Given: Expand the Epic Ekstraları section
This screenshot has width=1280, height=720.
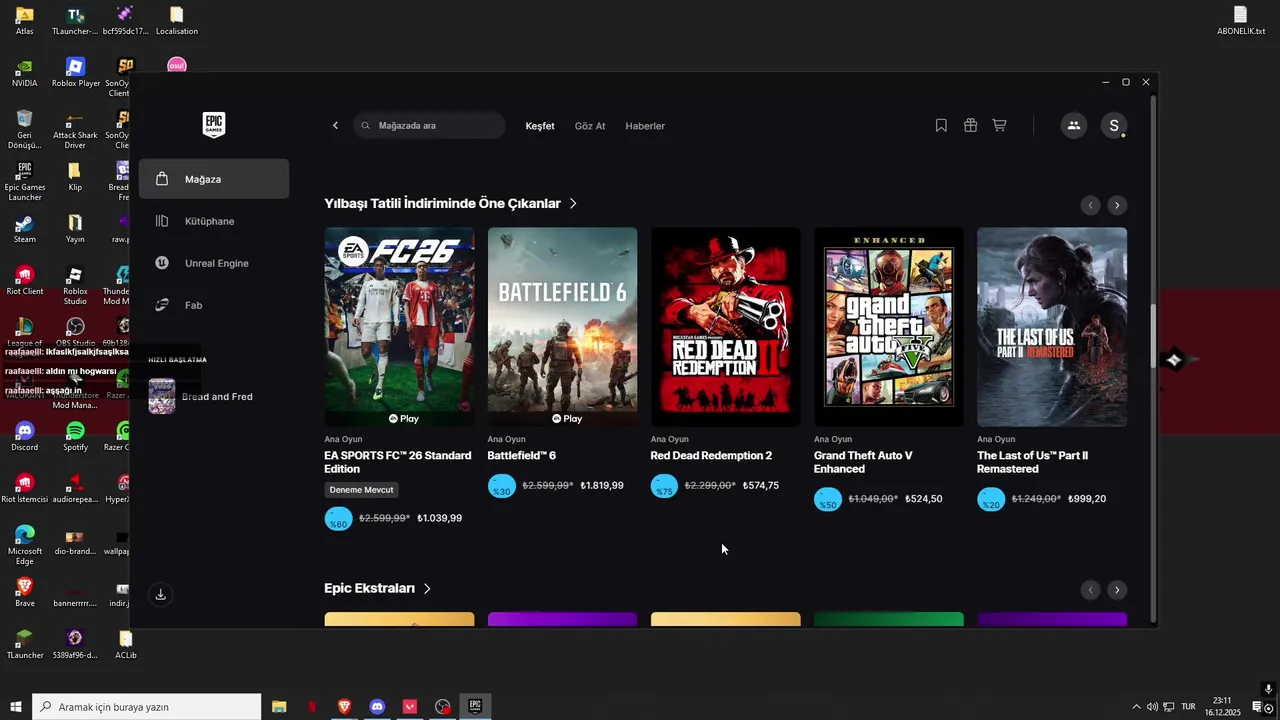Looking at the screenshot, I should coord(377,588).
